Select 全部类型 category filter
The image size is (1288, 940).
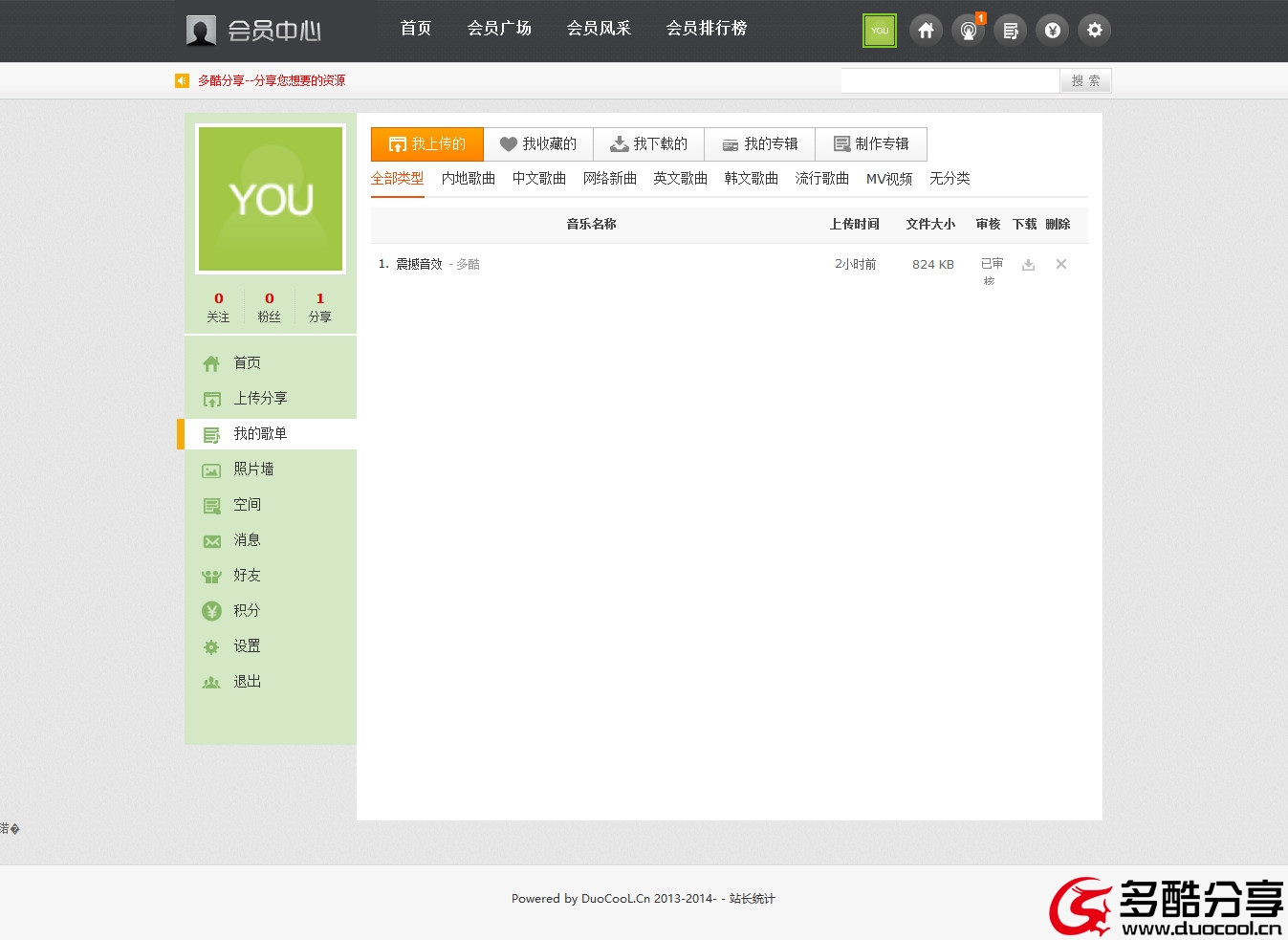point(397,179)
